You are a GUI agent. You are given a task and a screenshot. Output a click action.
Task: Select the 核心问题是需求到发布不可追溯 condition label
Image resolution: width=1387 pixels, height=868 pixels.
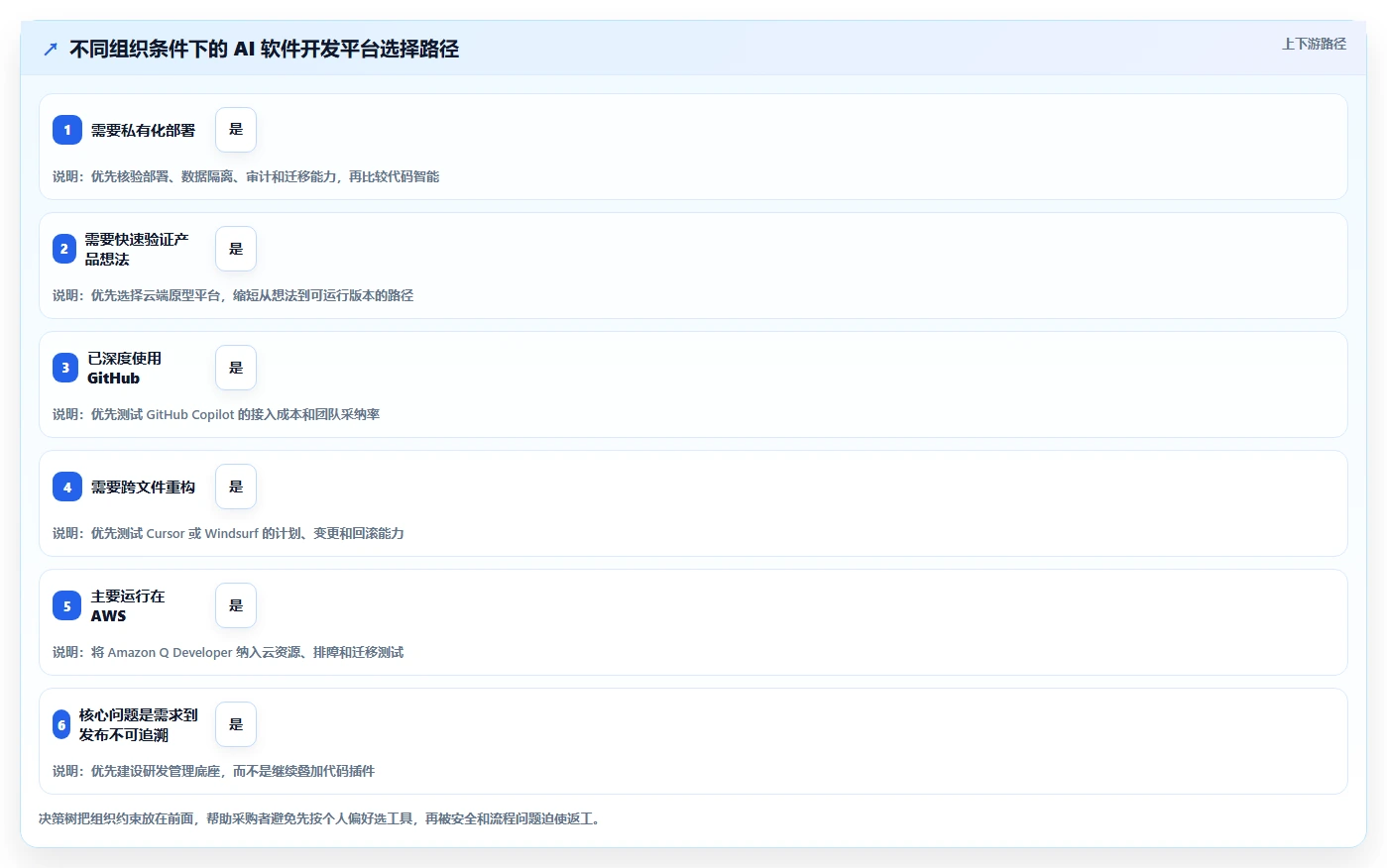139,724
